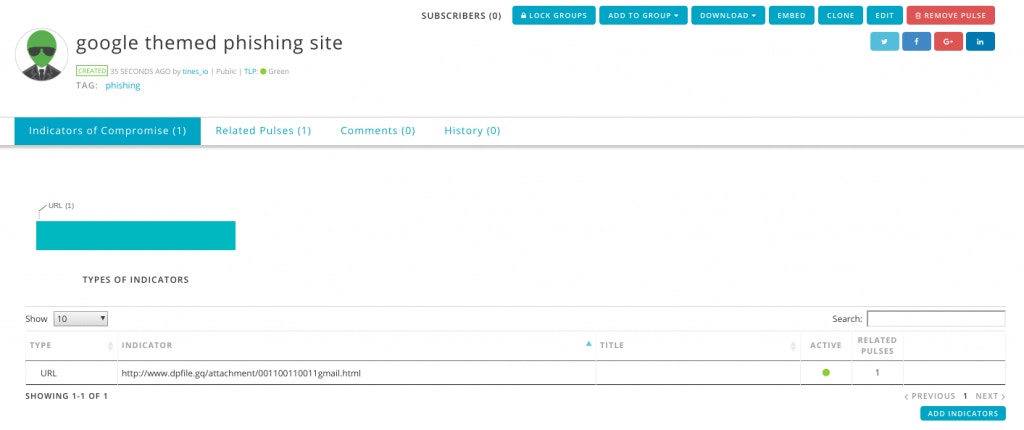The height and width of the screenshot is (430, 1024).
Task: Open the Comments tab
Action: pyautogui.click(x=377, y=131)
